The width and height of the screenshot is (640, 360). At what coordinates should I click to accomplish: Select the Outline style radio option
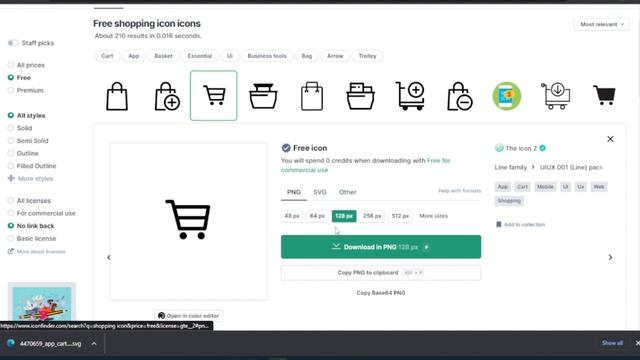[x=11, y=153]
